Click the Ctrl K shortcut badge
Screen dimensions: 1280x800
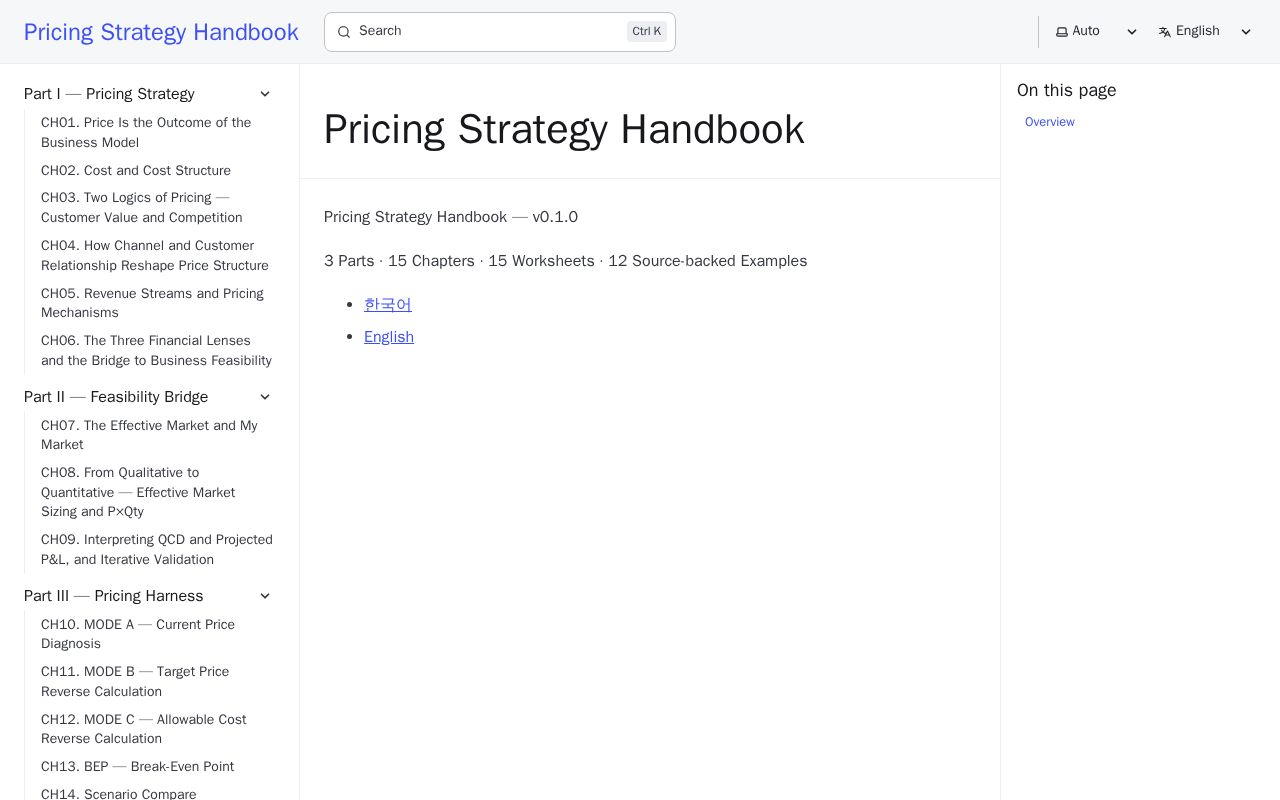(647, 32)
